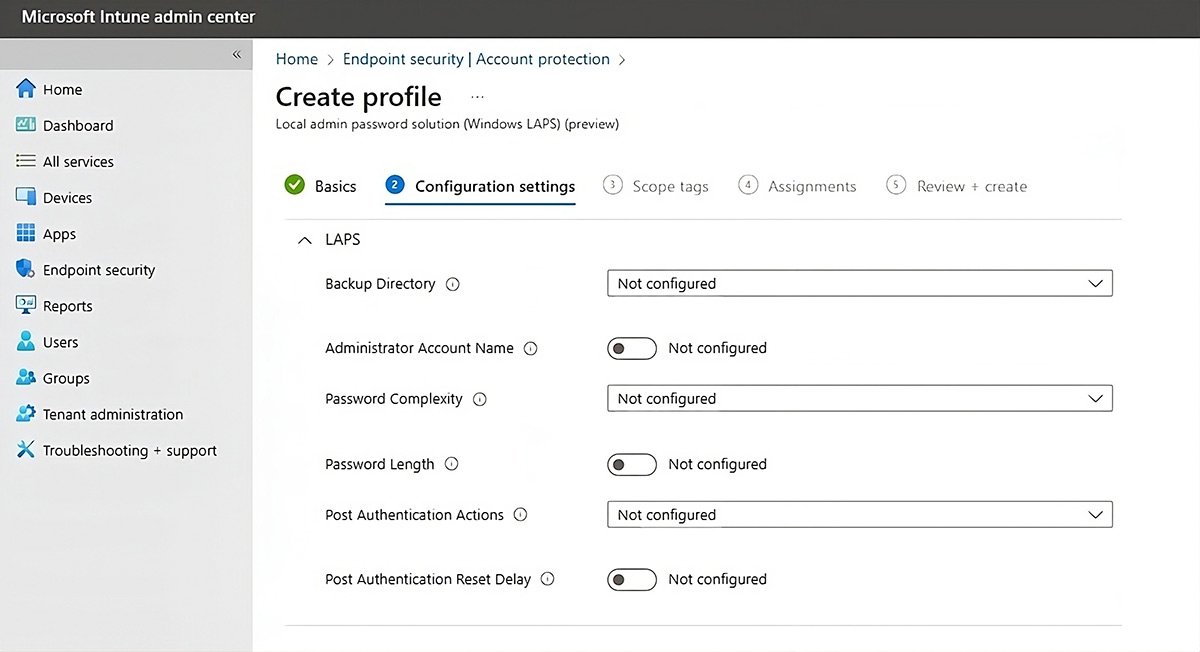Collapse the LAPS section
Image resolution: width=1200 pixels, height=652 pixels.
click(x=305, y=239)
